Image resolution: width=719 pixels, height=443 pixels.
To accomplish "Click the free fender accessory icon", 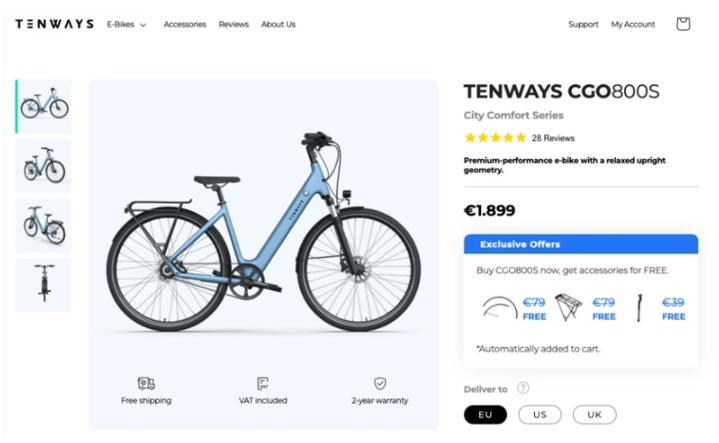I will [499, 307].
